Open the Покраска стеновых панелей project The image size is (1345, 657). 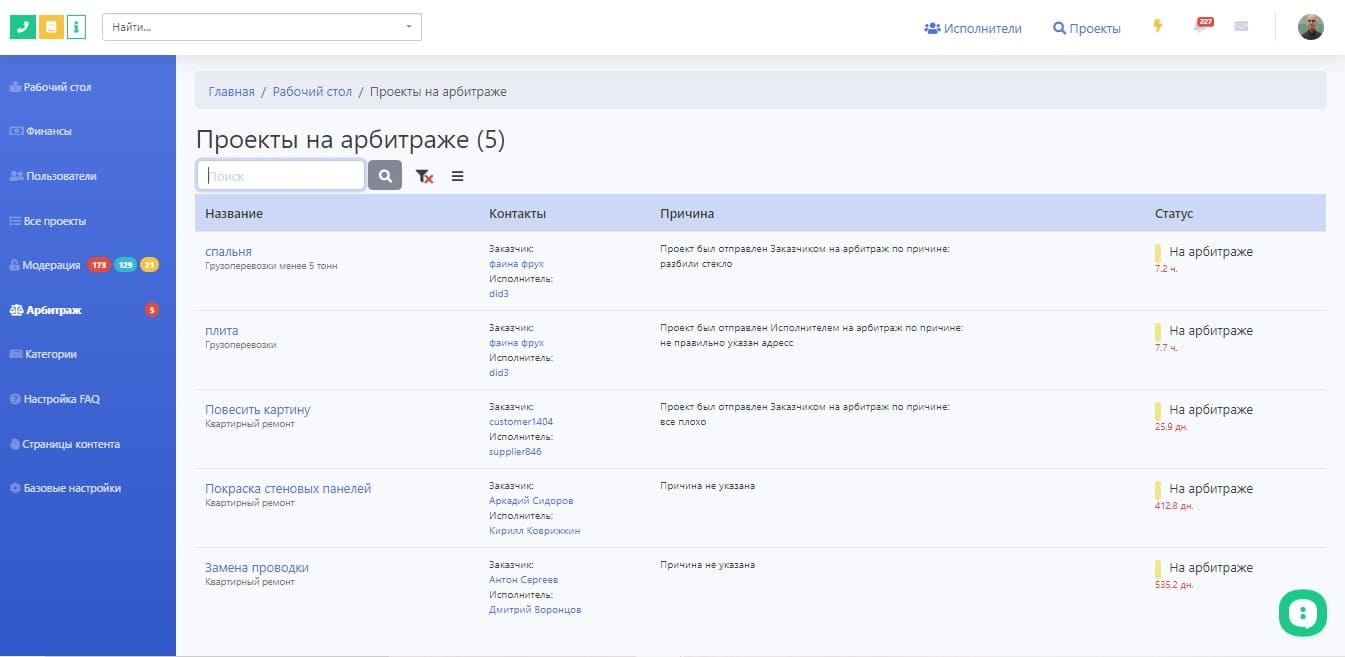tap(288, 489)
